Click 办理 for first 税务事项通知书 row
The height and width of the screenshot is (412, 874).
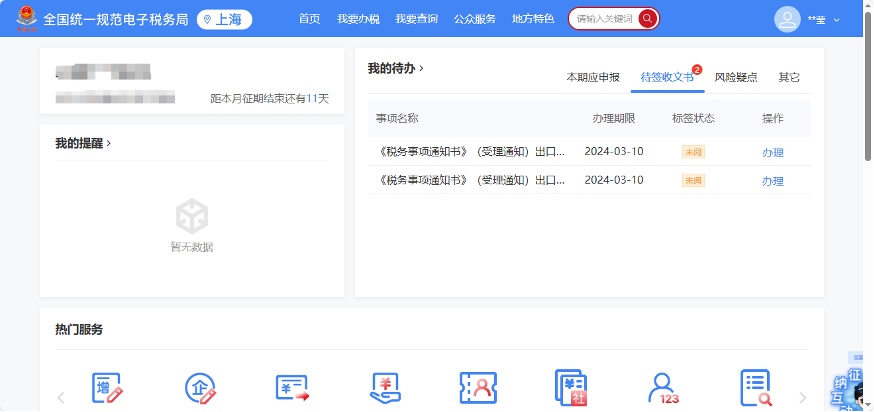(x=772, y=153)
